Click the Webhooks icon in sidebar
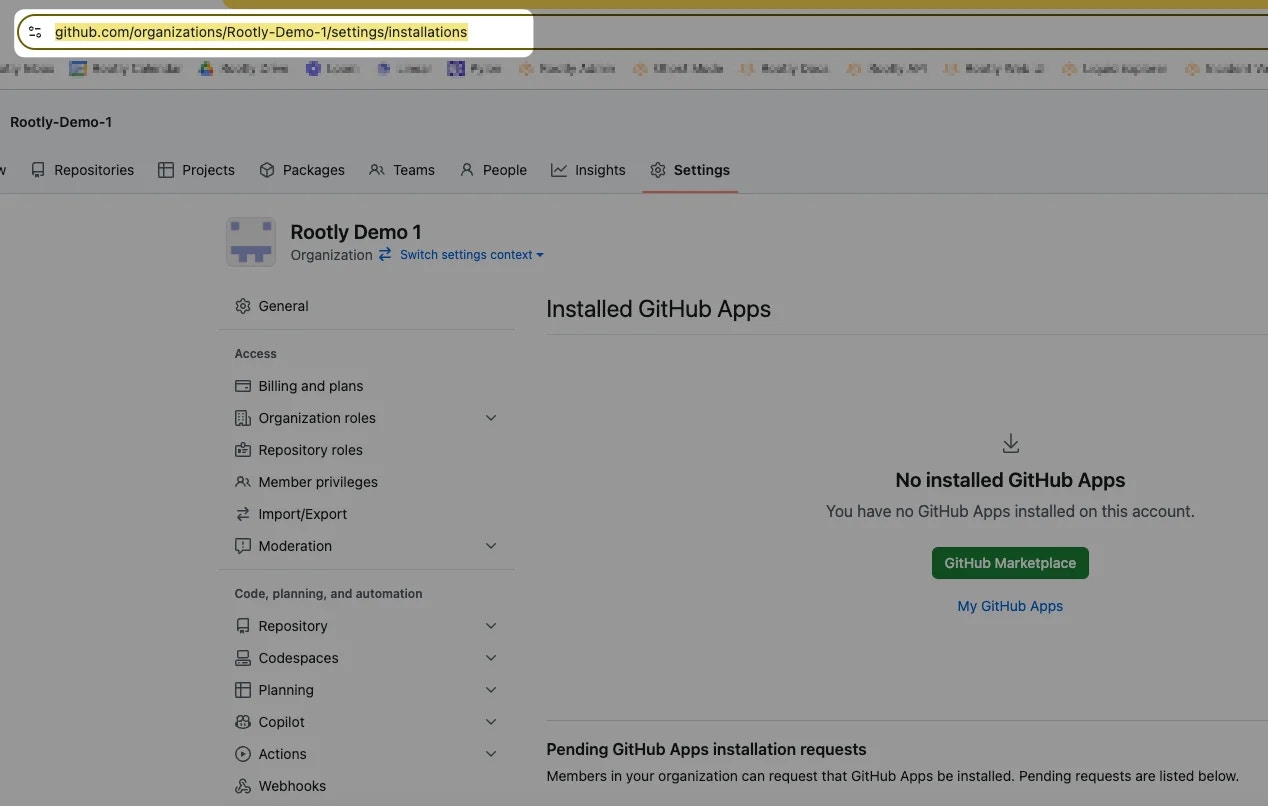Screen dimensions: 1268x806 point(243,786)
